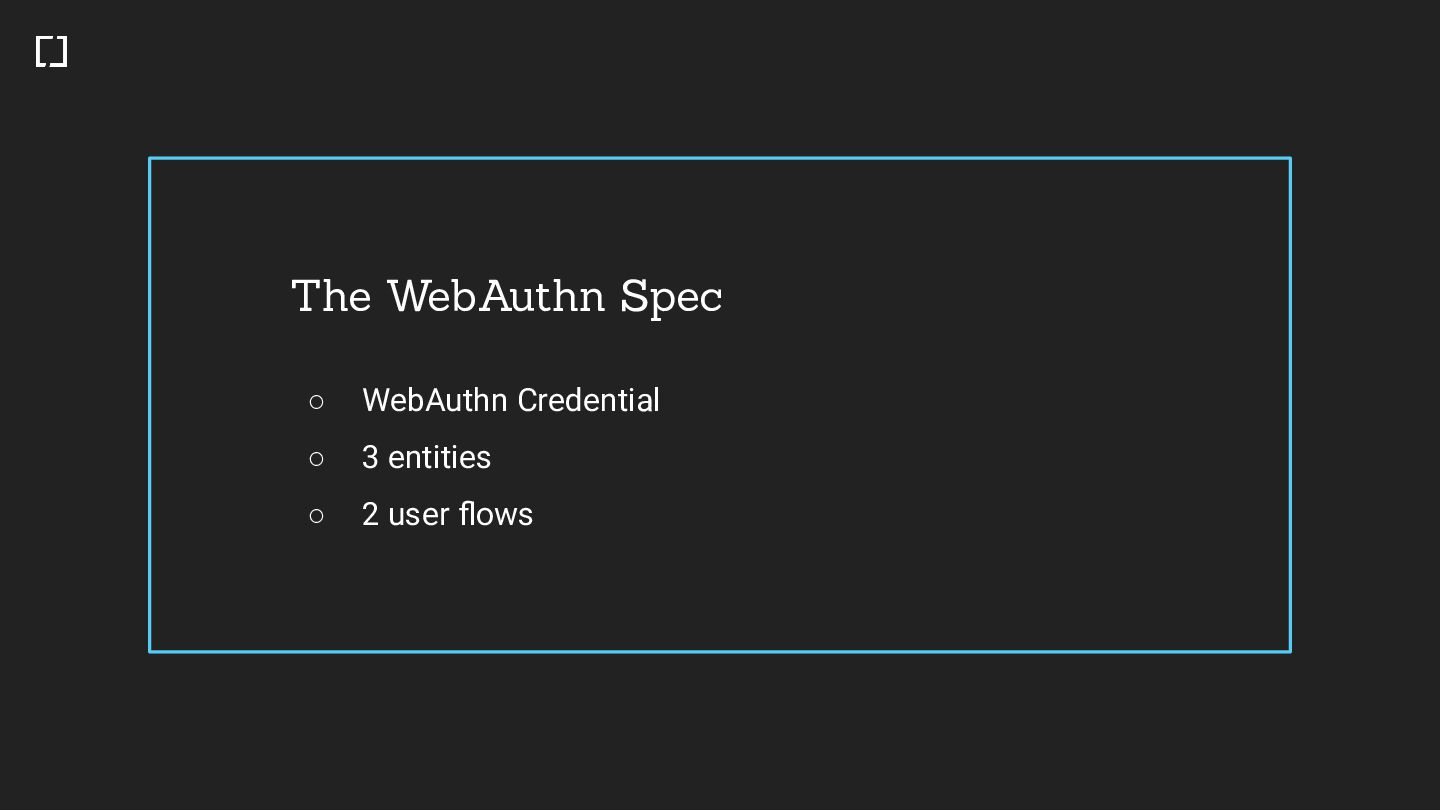Image resolution: width=1440 pixels, height=810 pixels.
Task: Select the slide title The WebAuthn Spec
Action: [506, 297]
